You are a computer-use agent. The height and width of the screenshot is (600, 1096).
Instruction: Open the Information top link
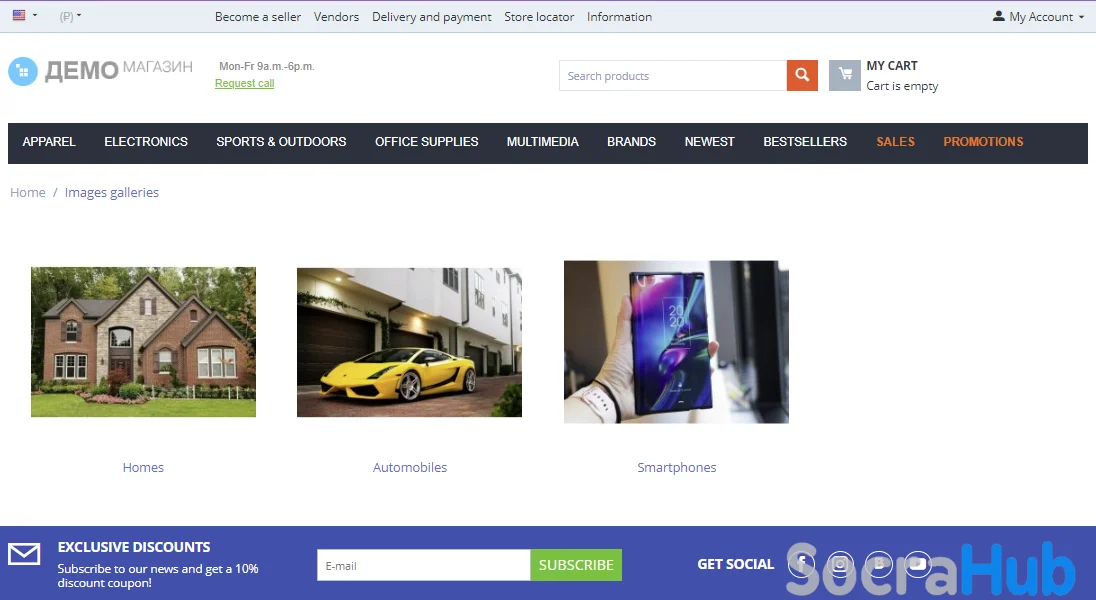tap(619, 17)
